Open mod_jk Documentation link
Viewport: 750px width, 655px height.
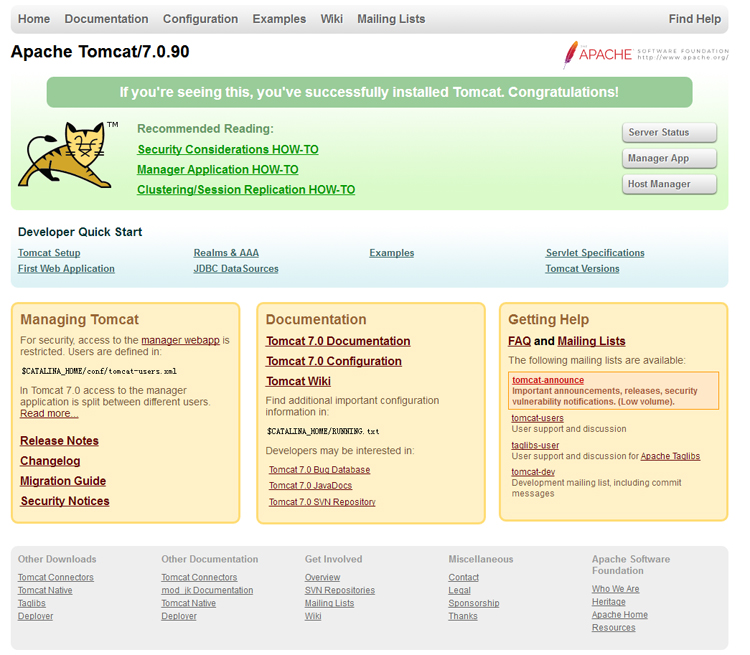click(208, 591)
